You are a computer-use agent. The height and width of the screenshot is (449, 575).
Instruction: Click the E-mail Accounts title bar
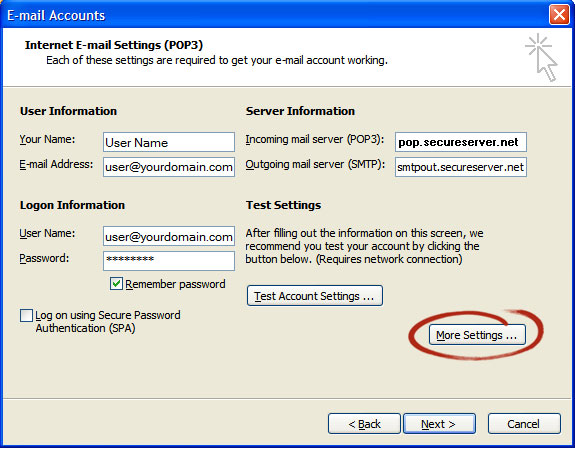275,15
